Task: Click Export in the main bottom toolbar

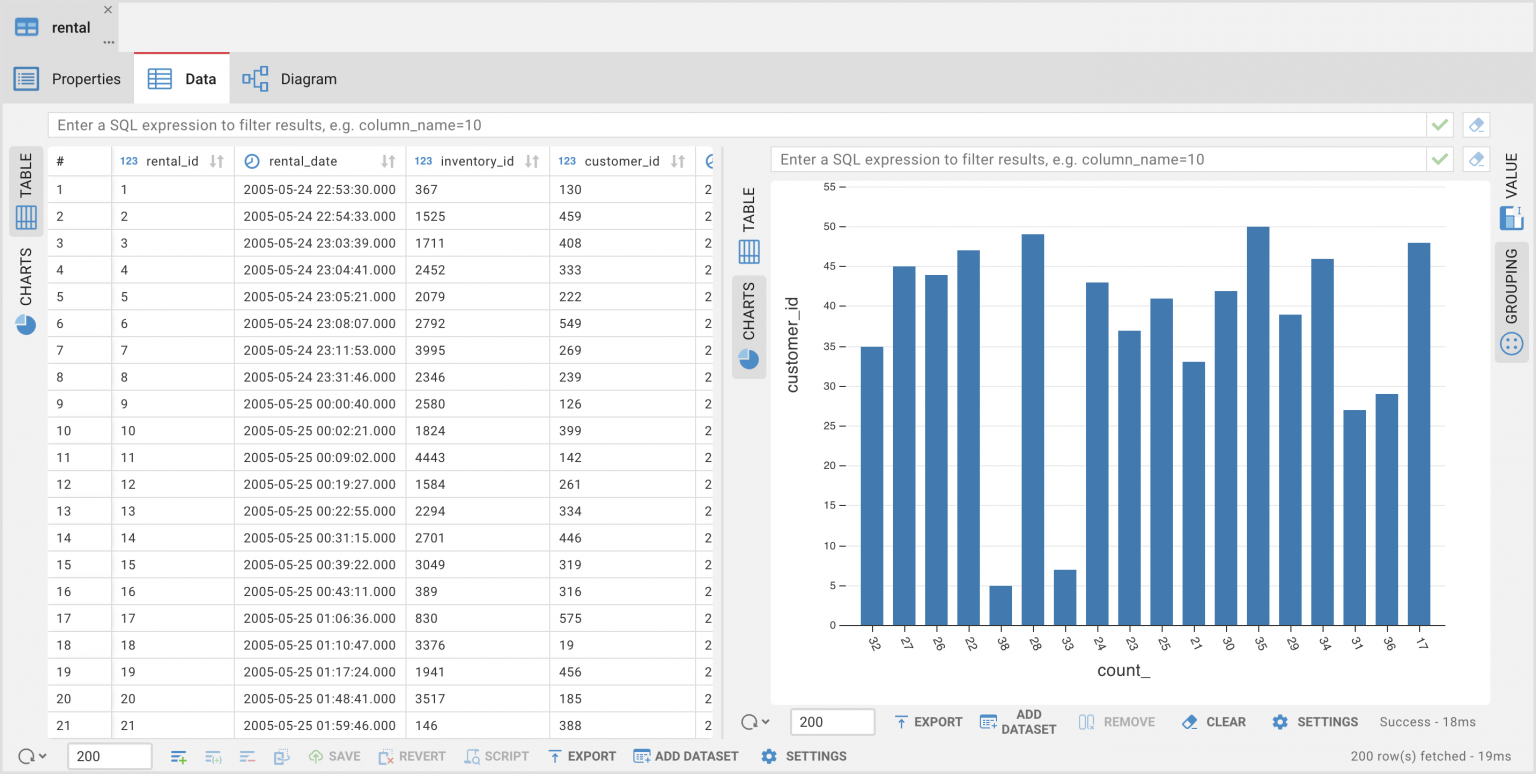Action: (581, 756)
